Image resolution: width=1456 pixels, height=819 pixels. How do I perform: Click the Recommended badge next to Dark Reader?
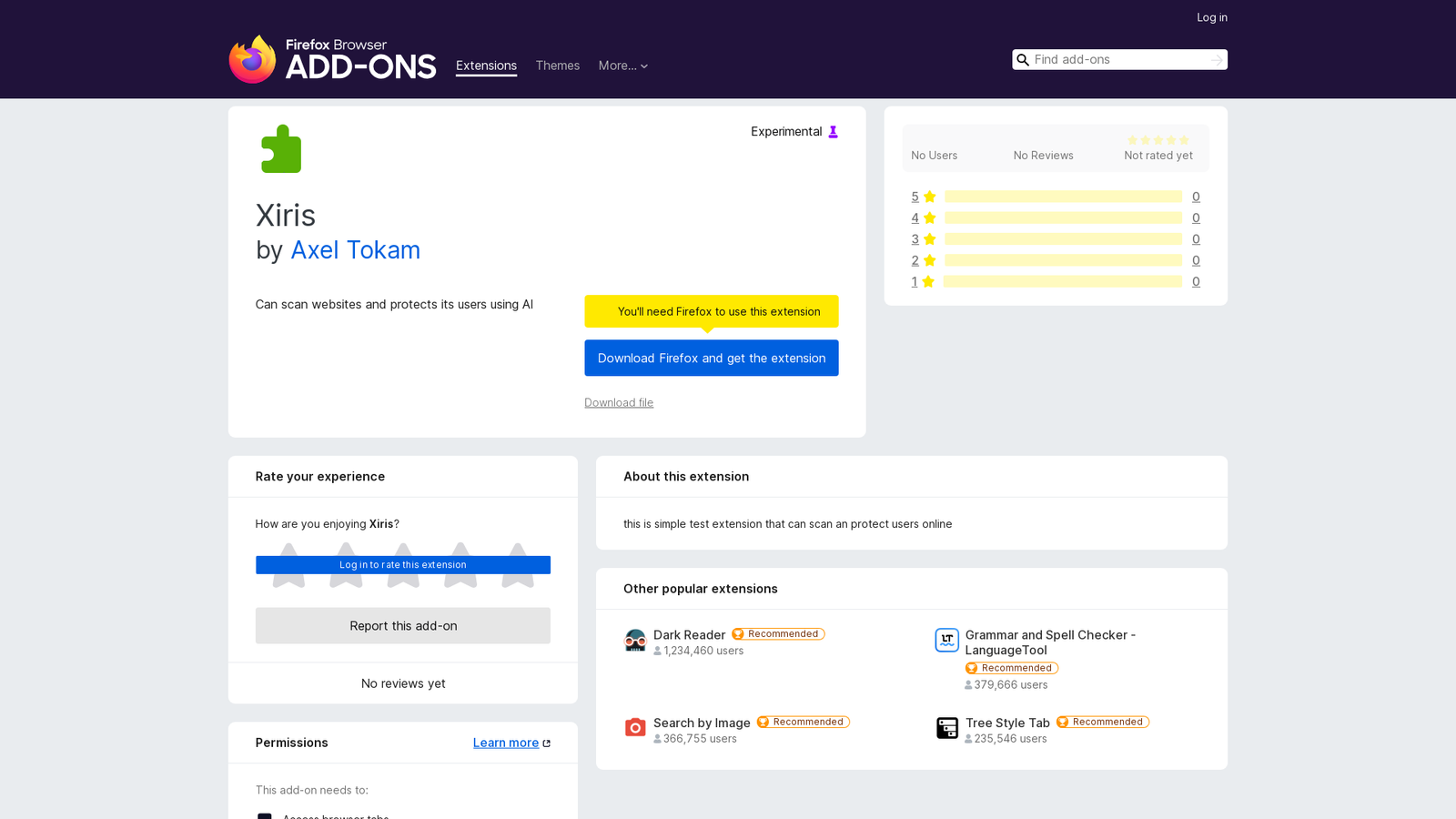click(x=778, y=634)
